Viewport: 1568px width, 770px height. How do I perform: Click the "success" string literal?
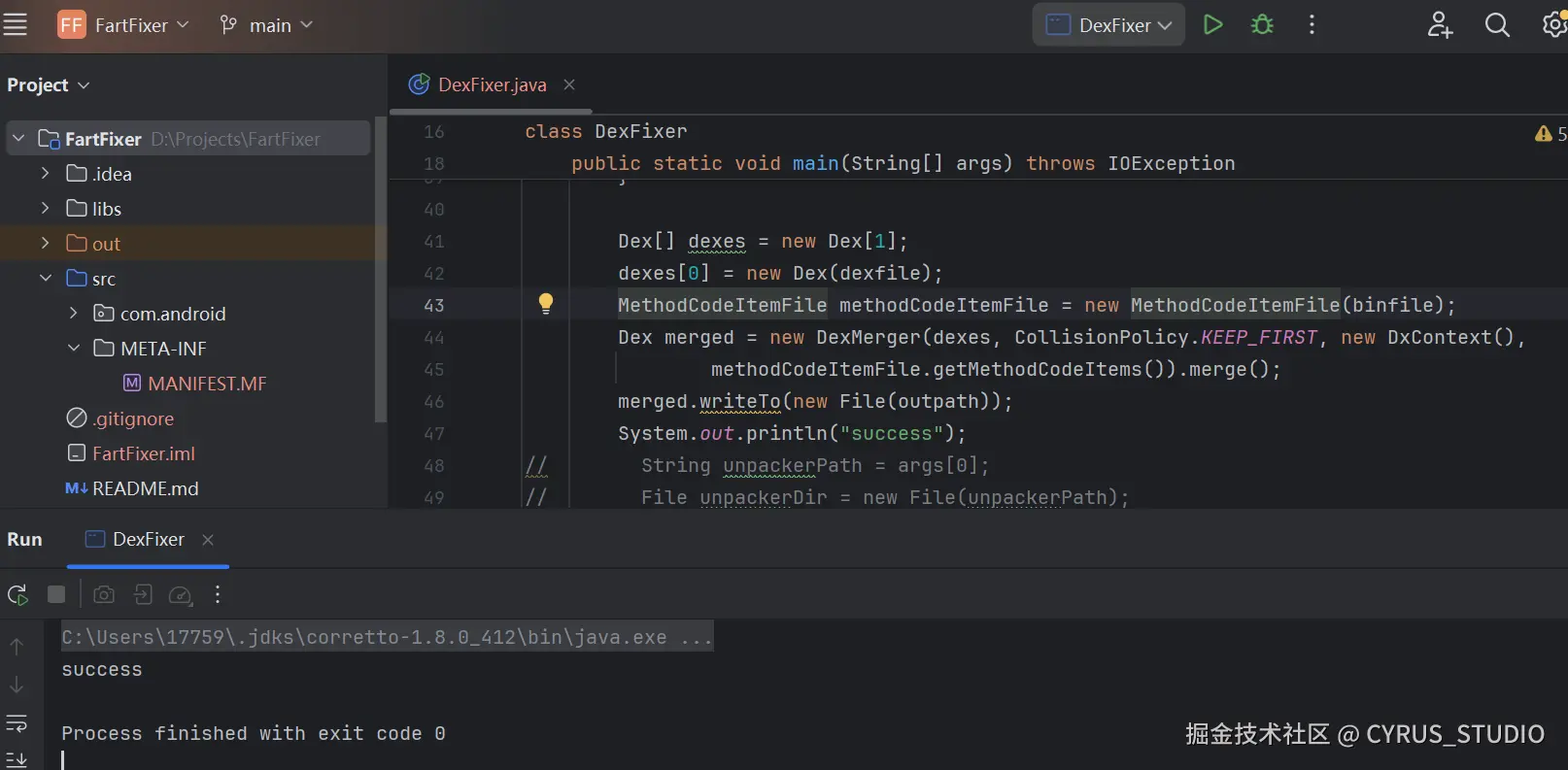pos(891,433)
